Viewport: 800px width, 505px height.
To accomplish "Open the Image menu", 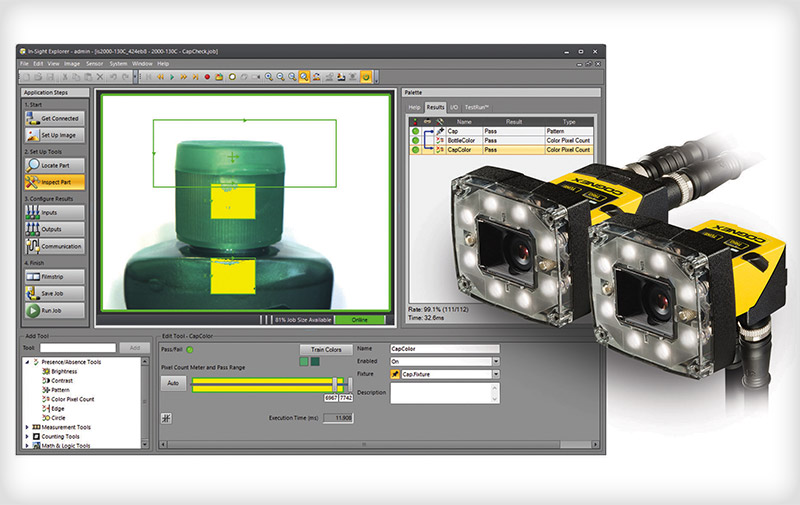I will pyautogui.click(x=72, y=64).
